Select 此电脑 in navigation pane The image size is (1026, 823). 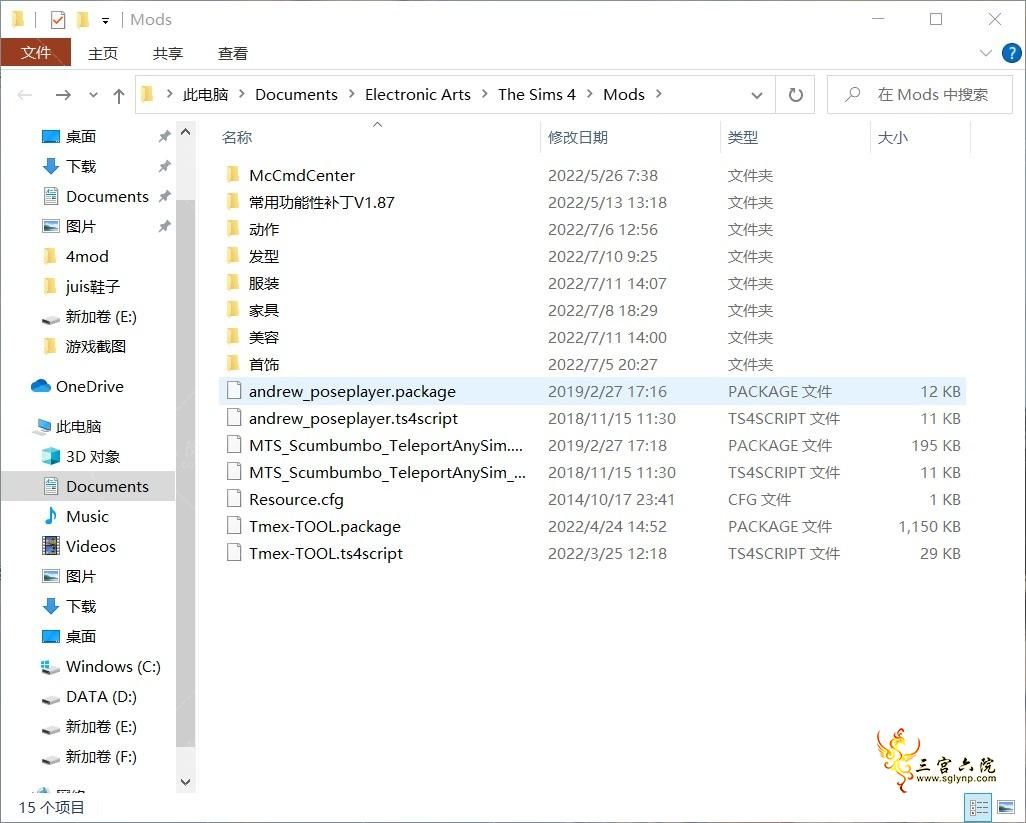pyautogui.click(x=78, y=427)
